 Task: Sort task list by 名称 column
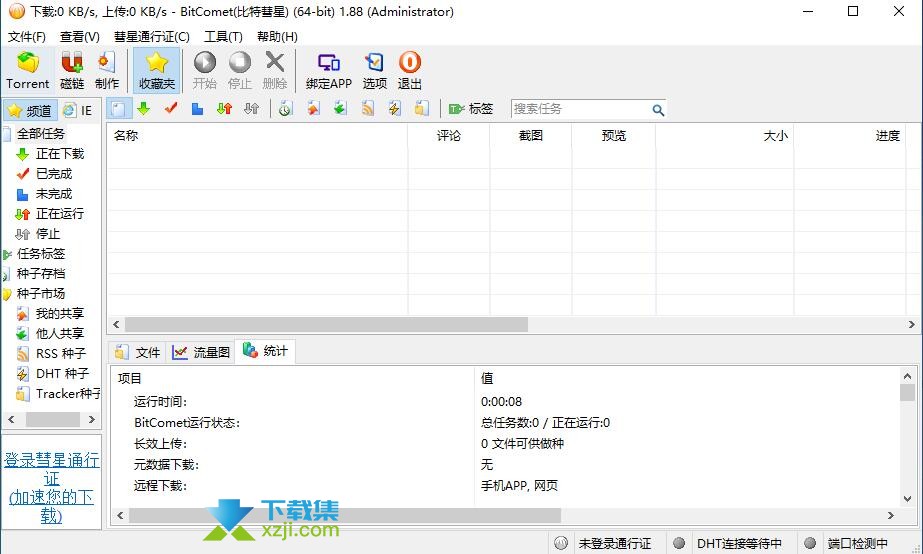pos(257,136)
